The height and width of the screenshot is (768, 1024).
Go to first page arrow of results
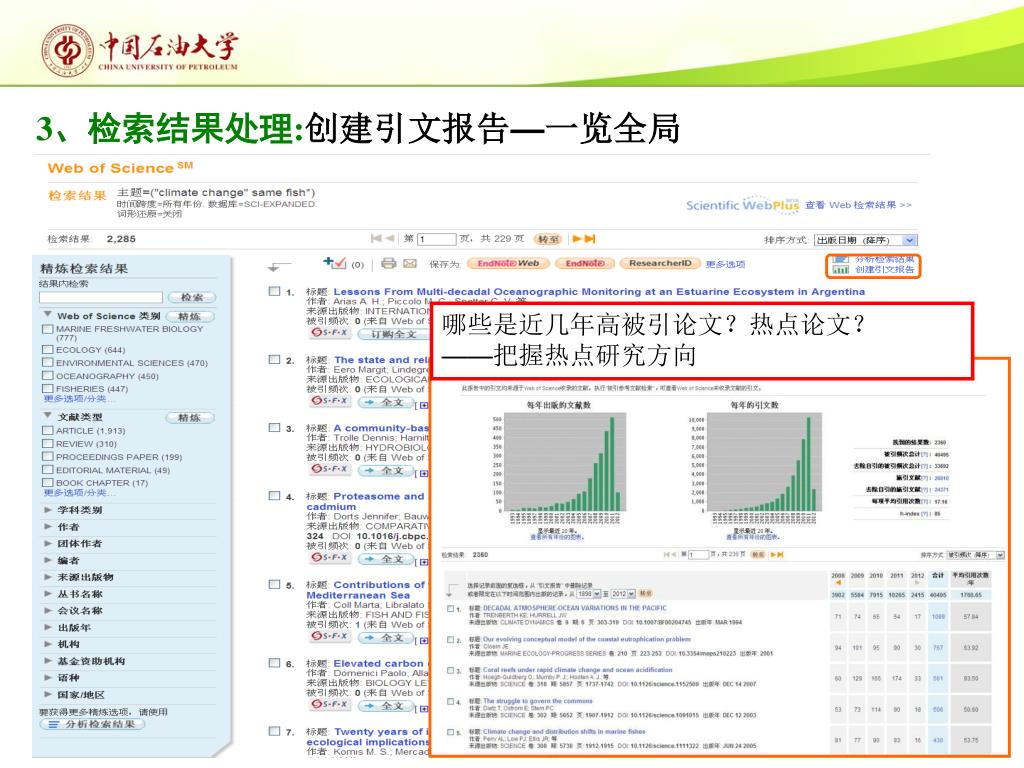(376, 239)
